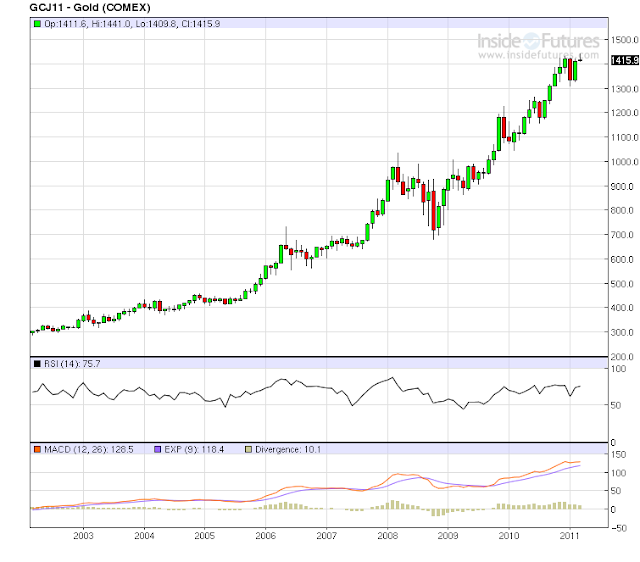This screenshot has width=640, height=562.
Task: Click the 1200.0 price axis label
Action: click(624, 113)
